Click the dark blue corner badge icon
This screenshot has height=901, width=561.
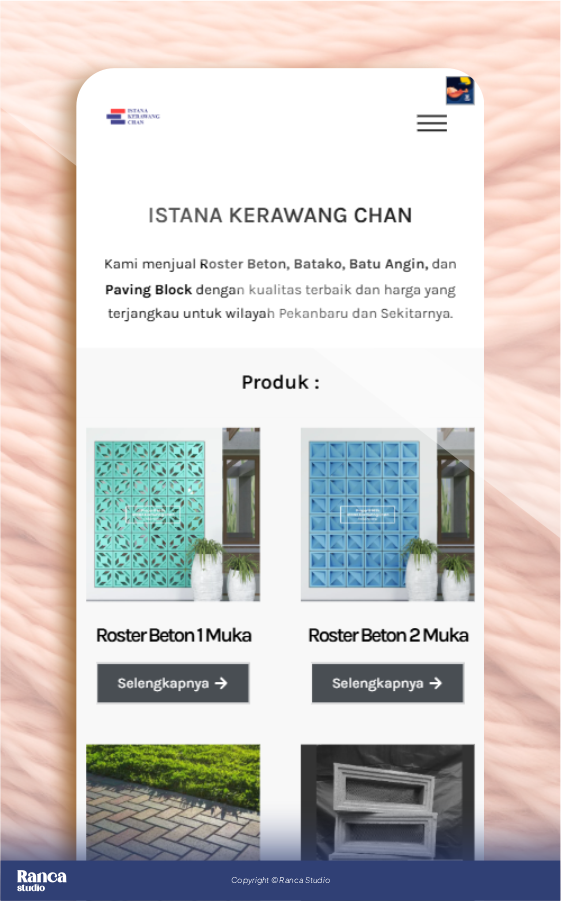(460, 91)
